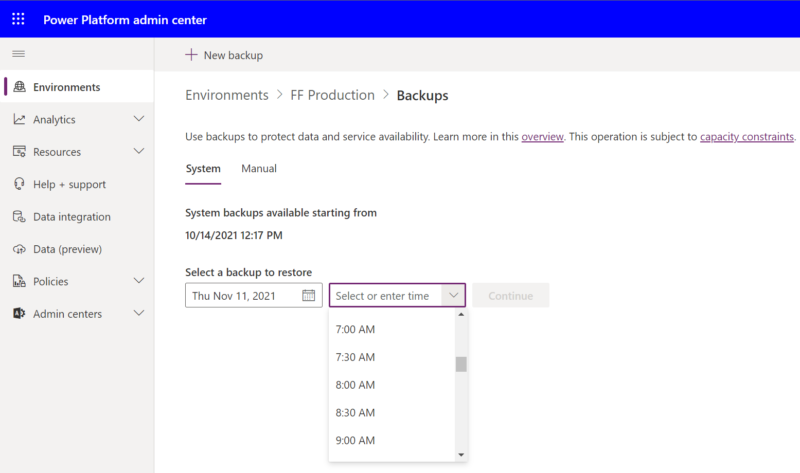
Task: Open the overview link
Action: point(542,137)
